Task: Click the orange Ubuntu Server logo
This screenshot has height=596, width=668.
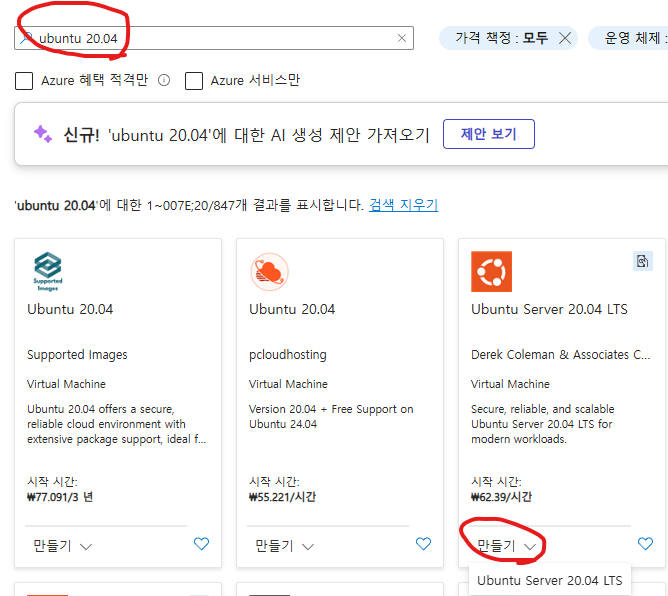Action: pyautogui.click(x=491, y=271)
